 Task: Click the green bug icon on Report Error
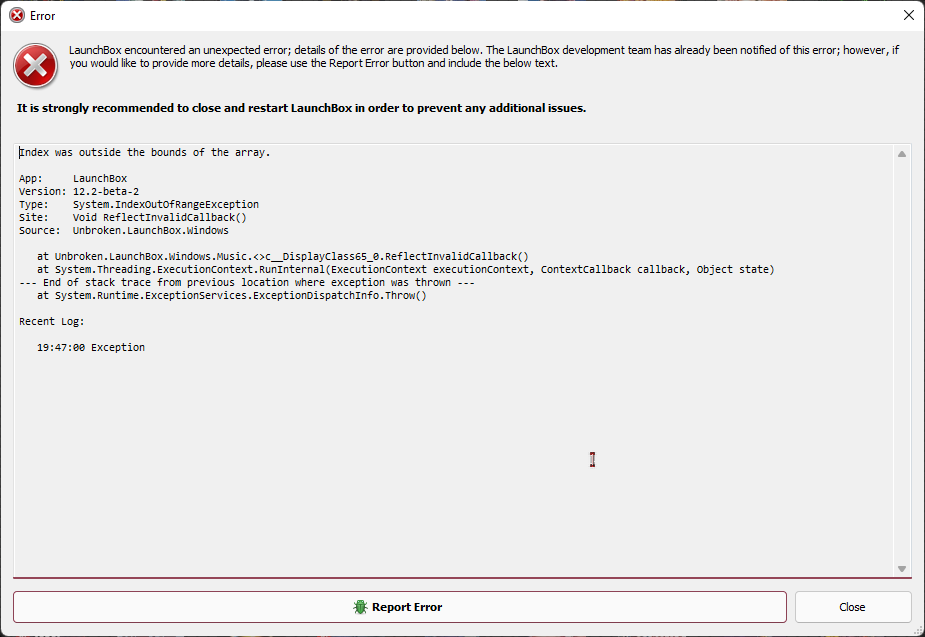click(x=360, y=607)
